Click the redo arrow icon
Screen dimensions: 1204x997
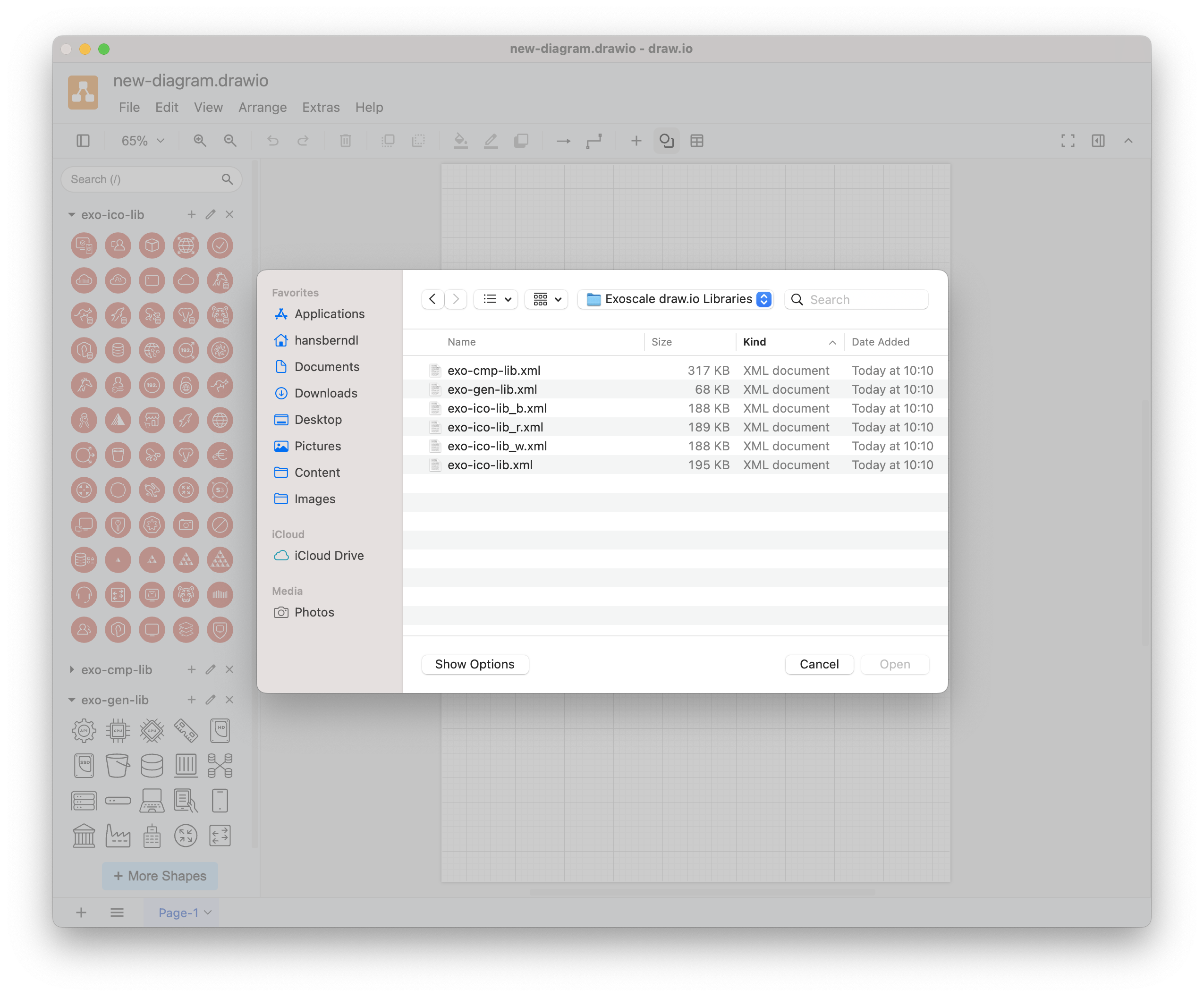(303, 141)
